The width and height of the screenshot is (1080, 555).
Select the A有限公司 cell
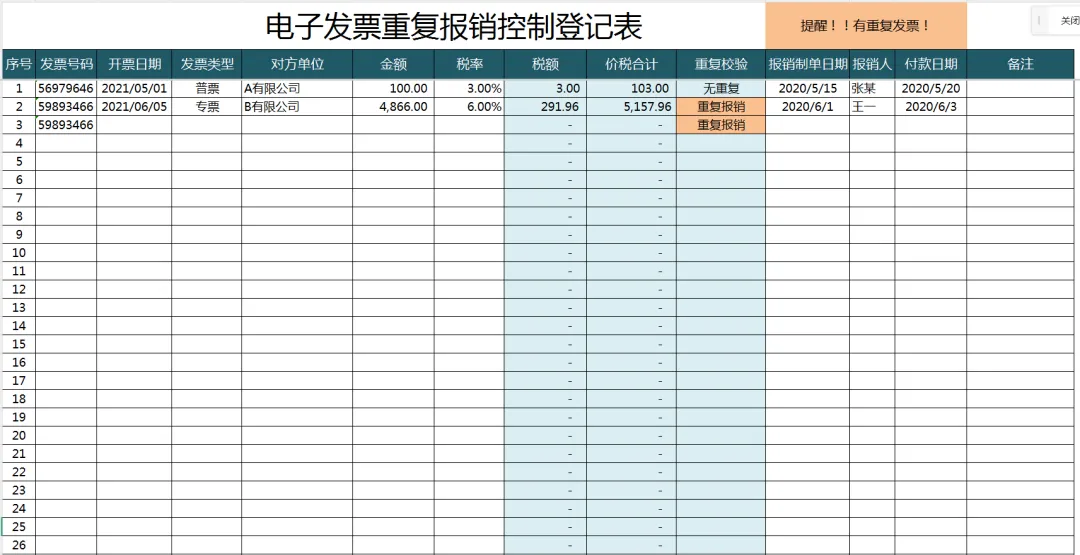tap(297, 88)
